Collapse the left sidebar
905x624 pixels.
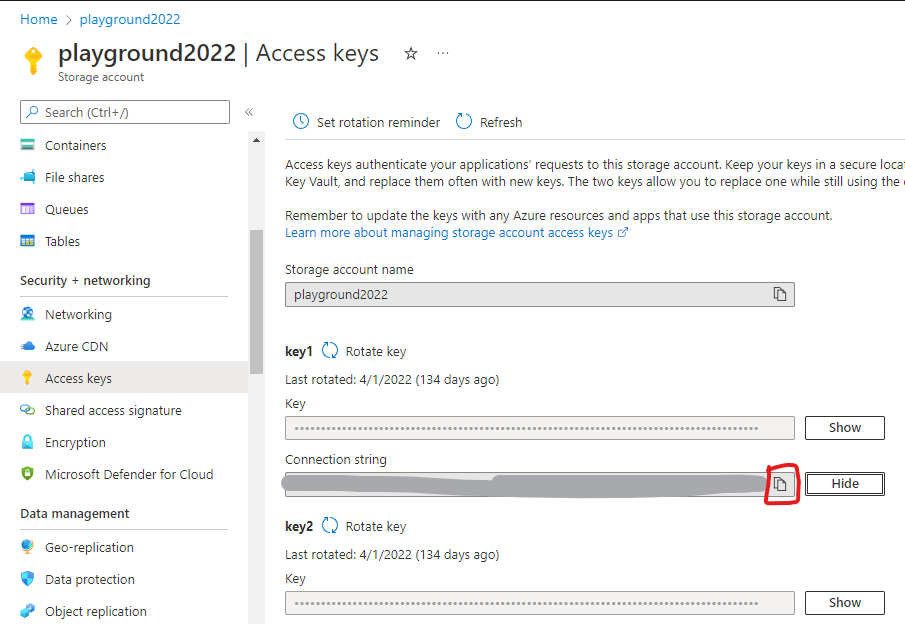click(x=248, y=112)
